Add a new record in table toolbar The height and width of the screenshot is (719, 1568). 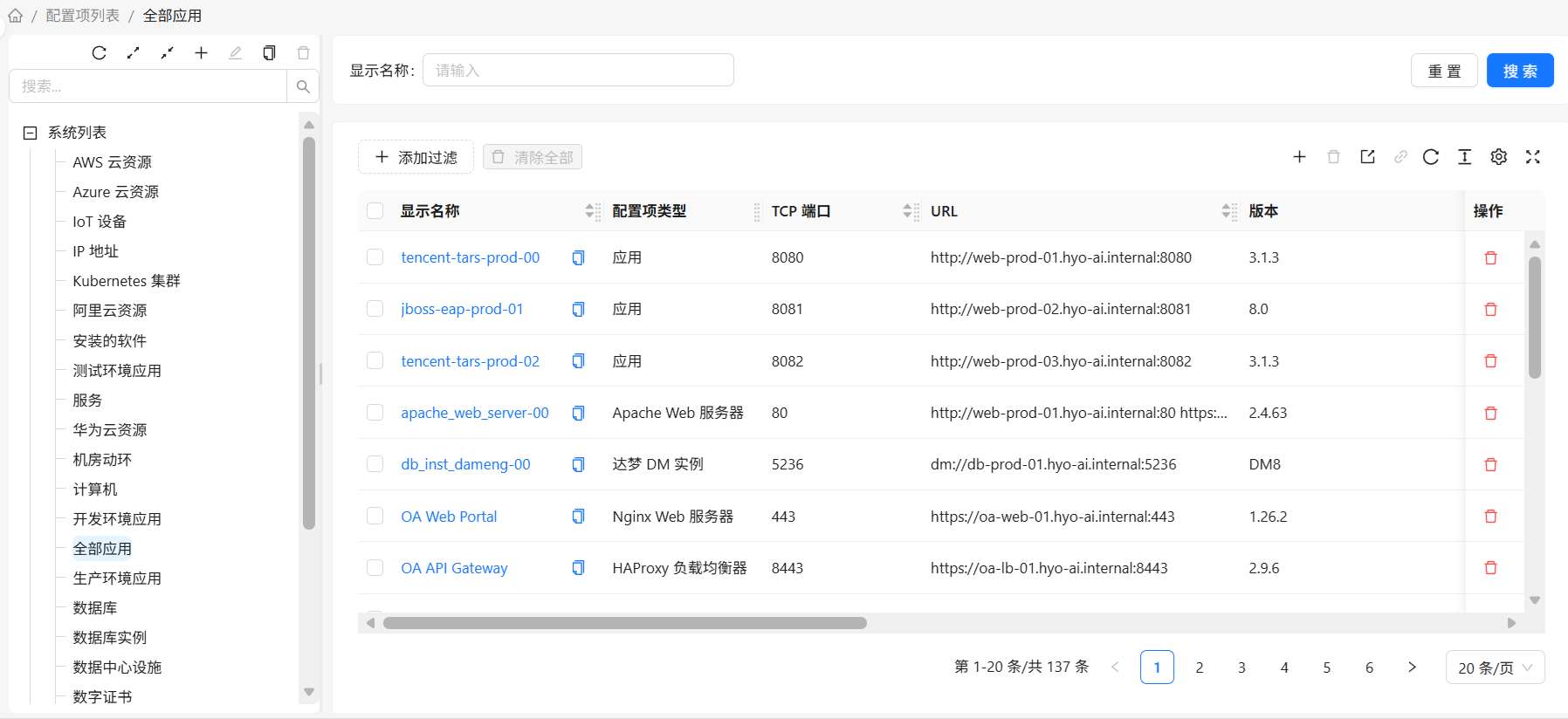click(x=1299, y=157)
